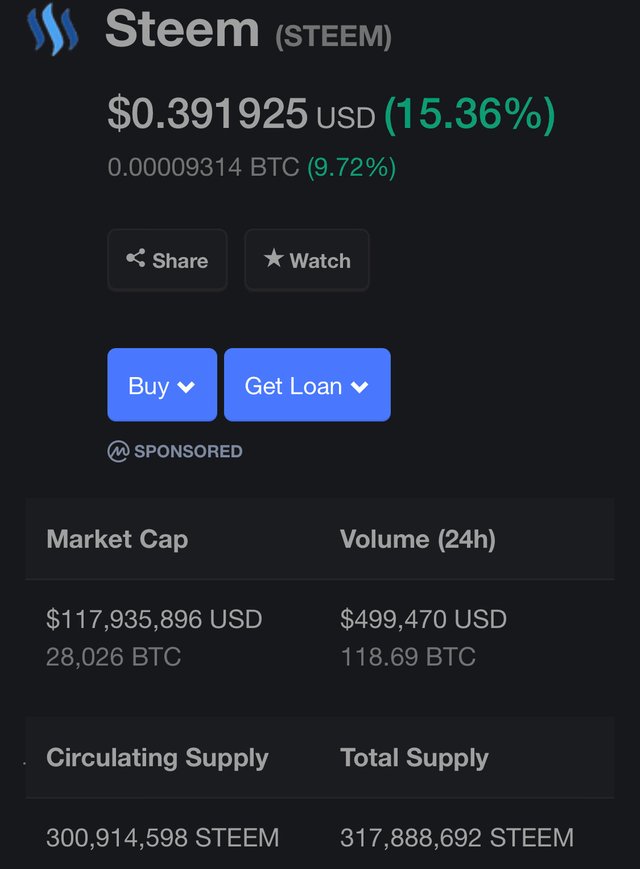This screenshot has height=869, width=640.
Task: Click the CoinMarketCap sponsored logo icon
Action: point(118,451)
